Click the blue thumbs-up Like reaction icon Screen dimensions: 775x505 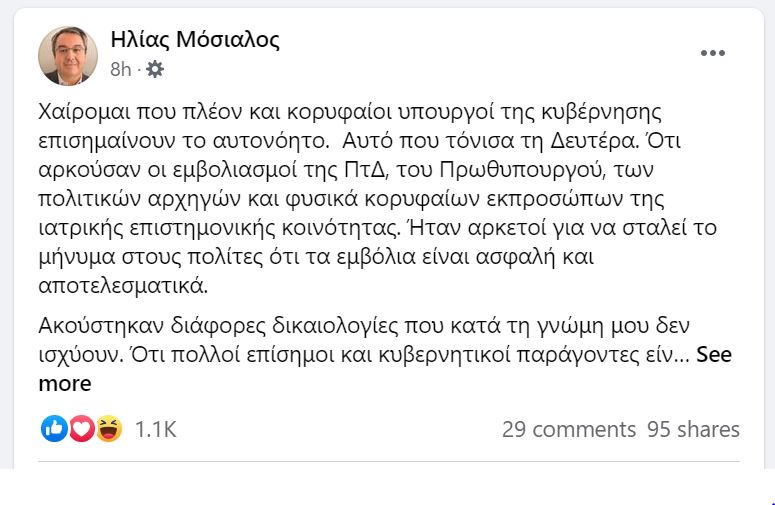tap(54, 428)
